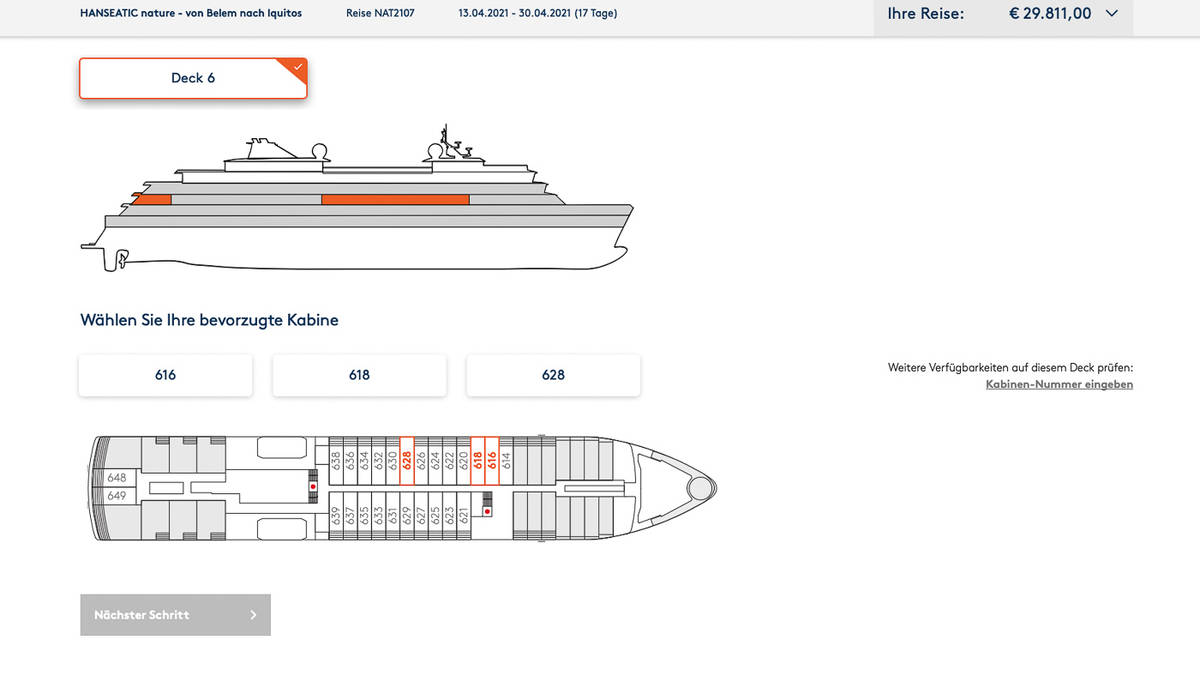The width and height of the screenshot is (1200, 676).
Task: Select cabin 618 on the deck plan
Action: click(478, 460)
